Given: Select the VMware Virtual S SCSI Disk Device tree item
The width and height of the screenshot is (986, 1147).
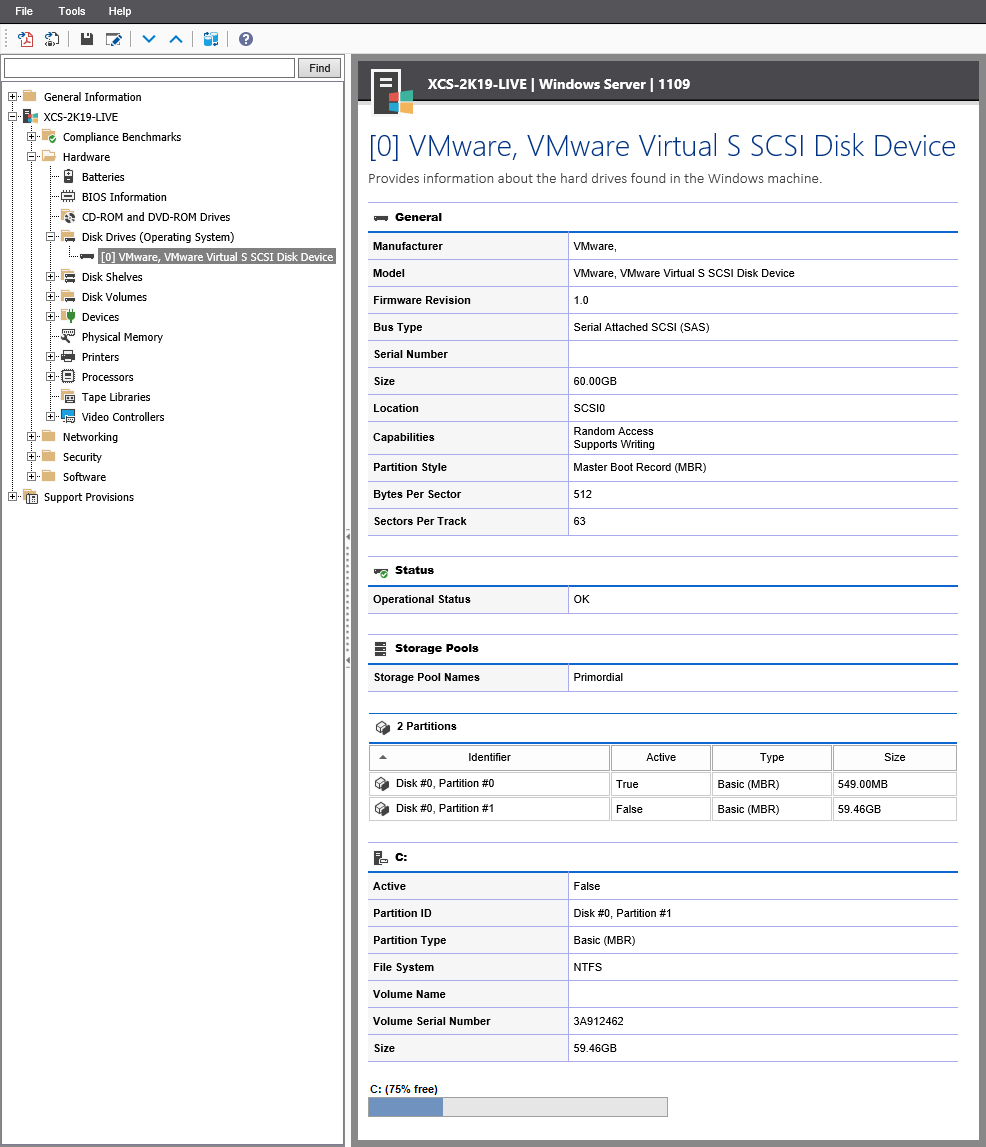Looking at the screenshot, I should click(217, 257).
